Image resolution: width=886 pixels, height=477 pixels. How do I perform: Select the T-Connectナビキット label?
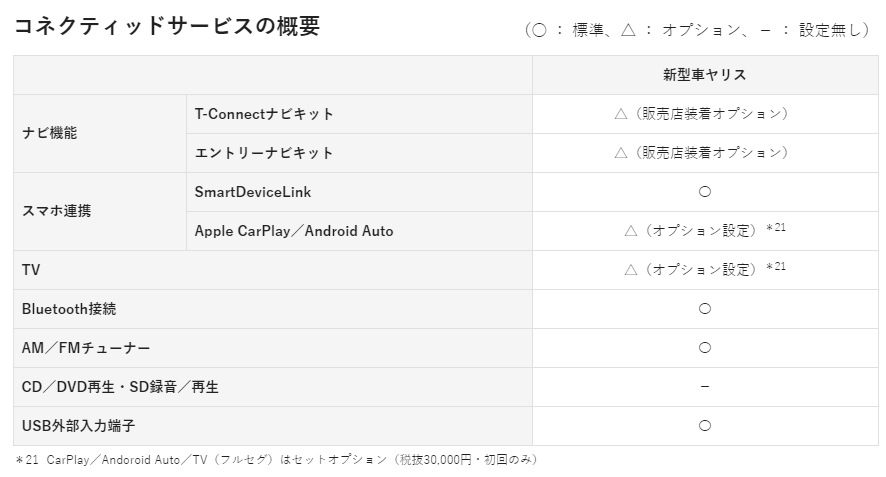tap(264, 114)
